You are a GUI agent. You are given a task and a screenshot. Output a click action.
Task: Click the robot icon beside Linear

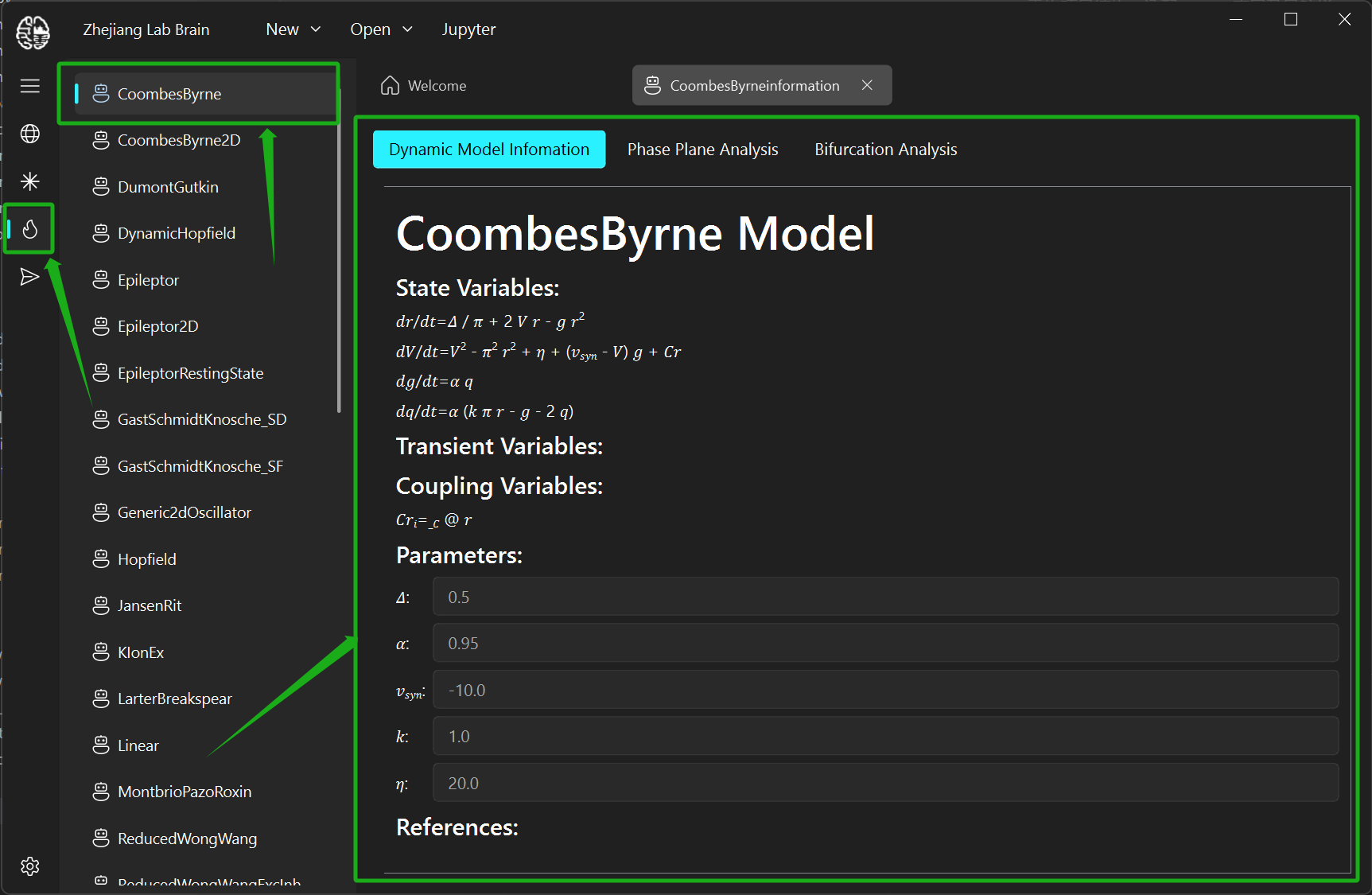pos(101,745)
